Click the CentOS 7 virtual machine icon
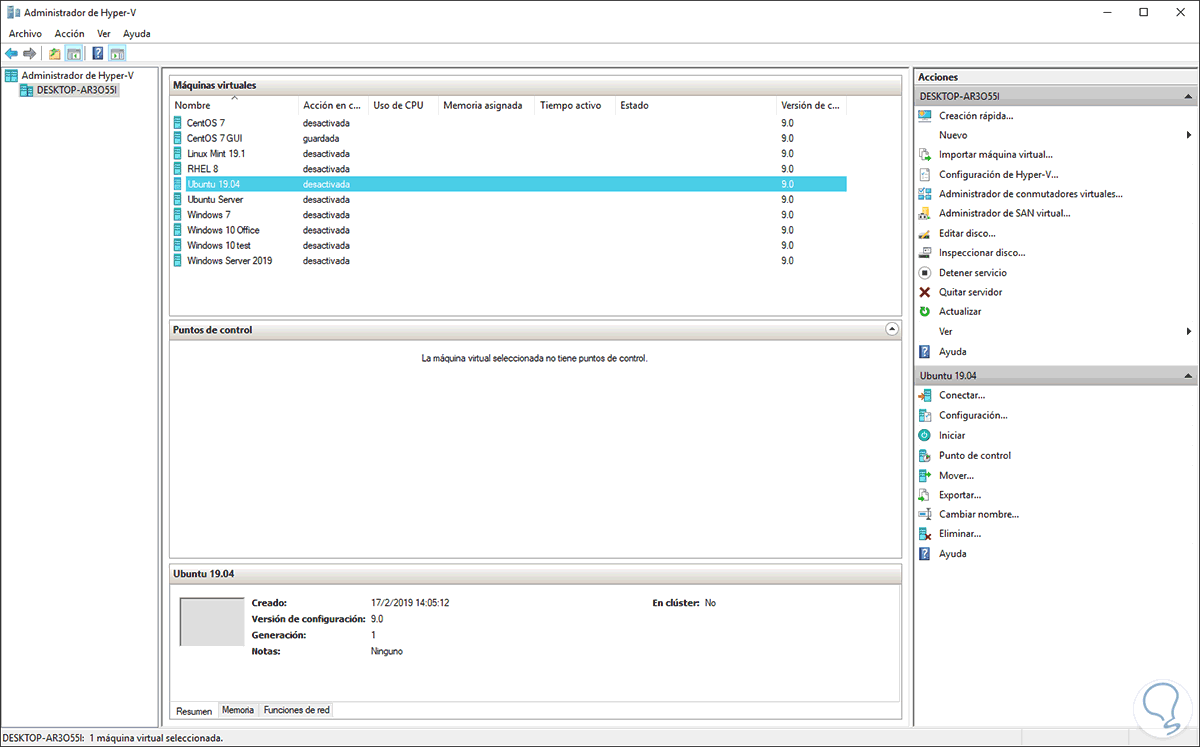1200x747 pixels. click(178, 123)
